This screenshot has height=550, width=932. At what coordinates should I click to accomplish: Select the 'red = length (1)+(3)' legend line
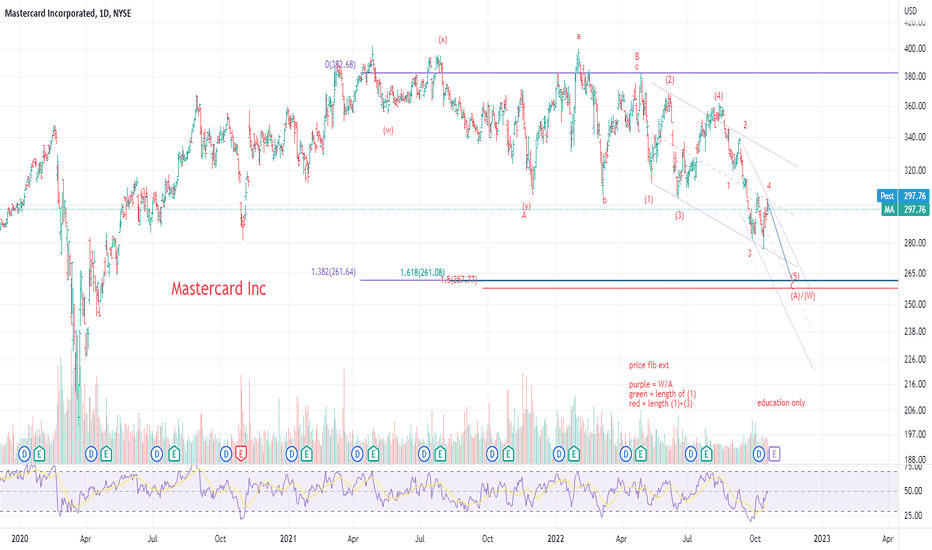click(x=661, y=404)
